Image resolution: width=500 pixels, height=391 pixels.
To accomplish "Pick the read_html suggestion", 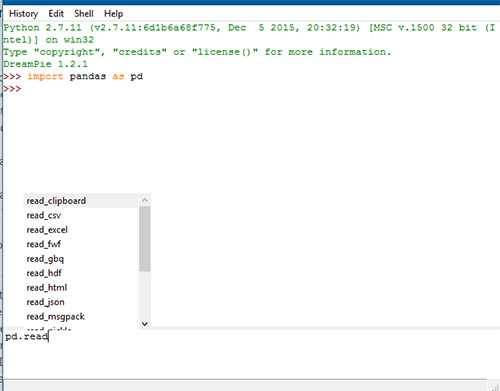I will click(82, 287).
